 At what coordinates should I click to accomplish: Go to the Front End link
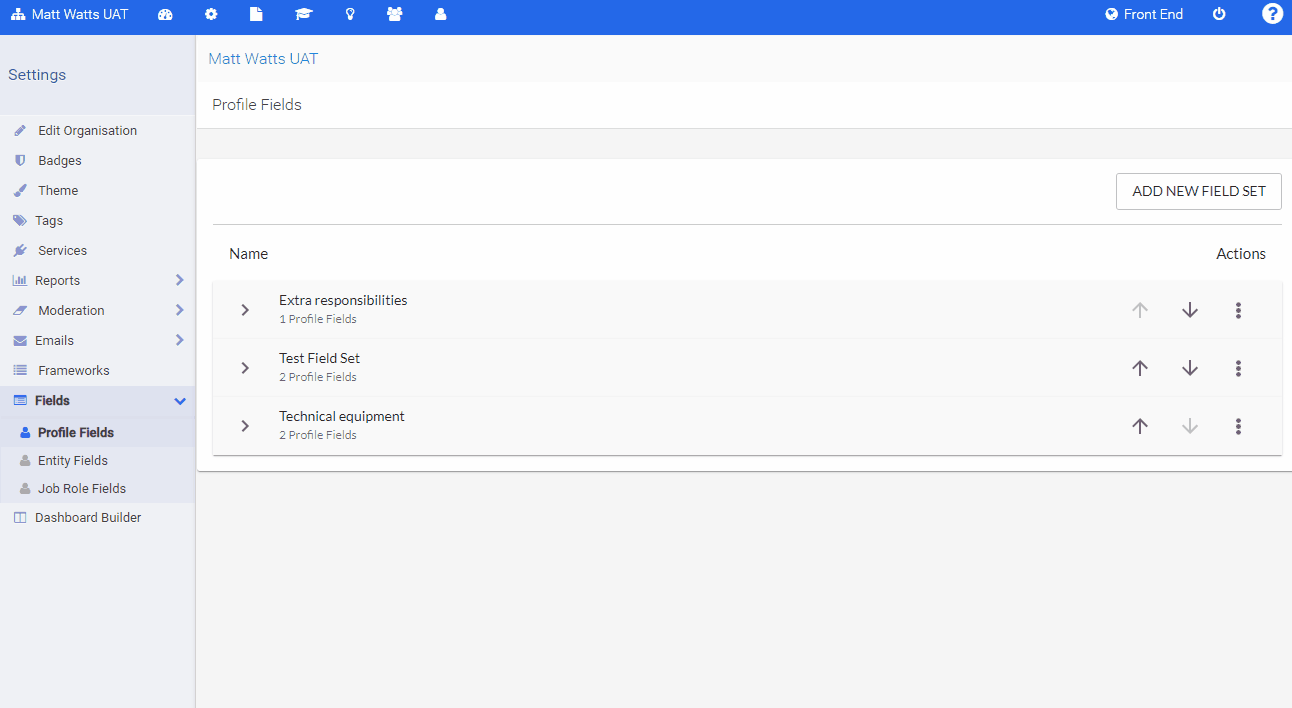1144,14
